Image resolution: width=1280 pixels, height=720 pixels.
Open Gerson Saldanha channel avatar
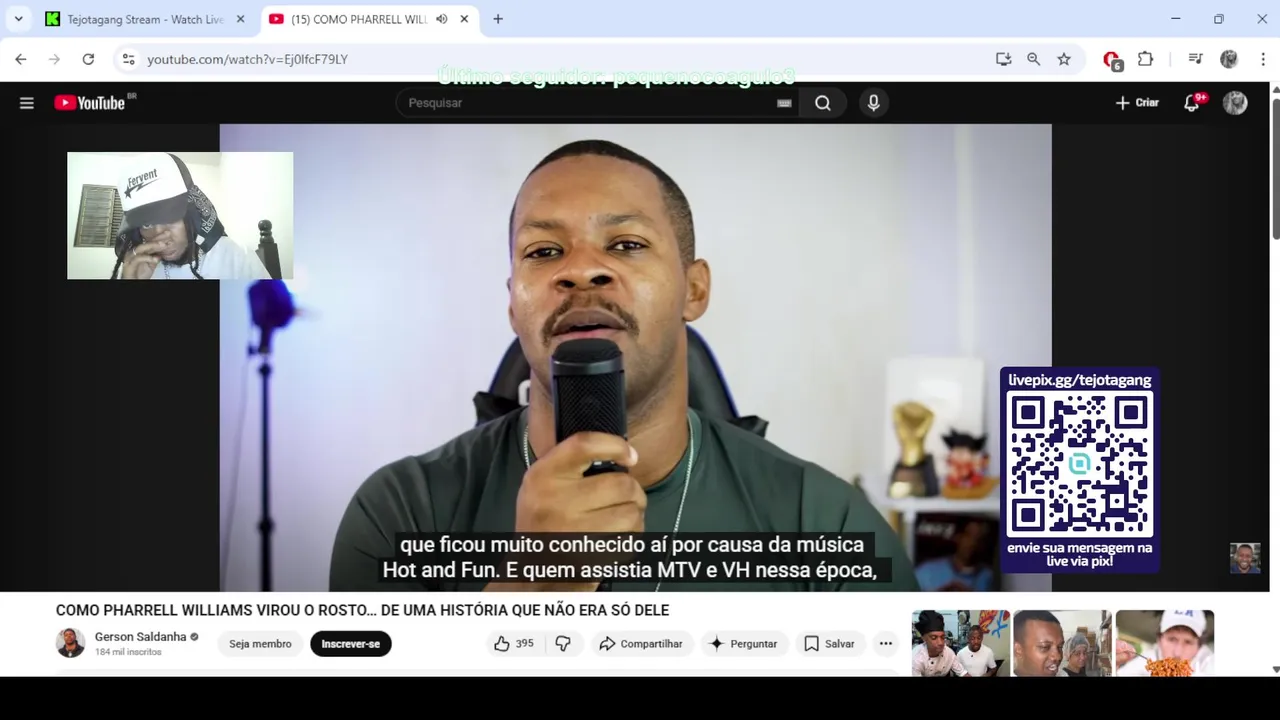(70, 643)
